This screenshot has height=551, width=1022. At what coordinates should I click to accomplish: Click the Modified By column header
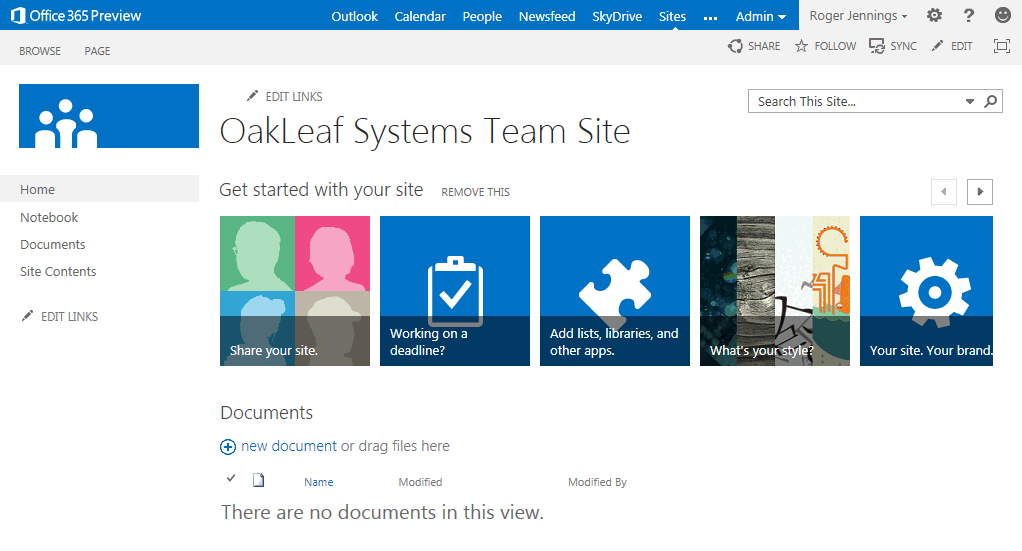point(597,482)
